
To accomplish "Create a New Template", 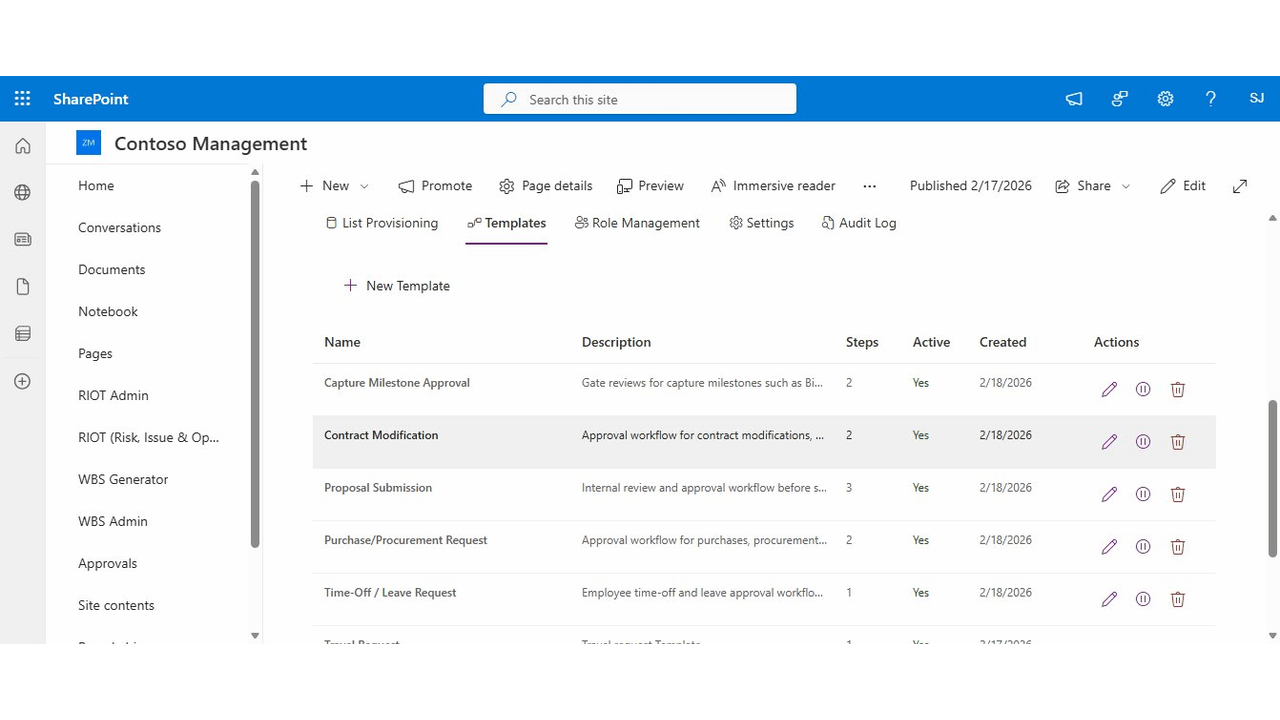I will [396, 285].
